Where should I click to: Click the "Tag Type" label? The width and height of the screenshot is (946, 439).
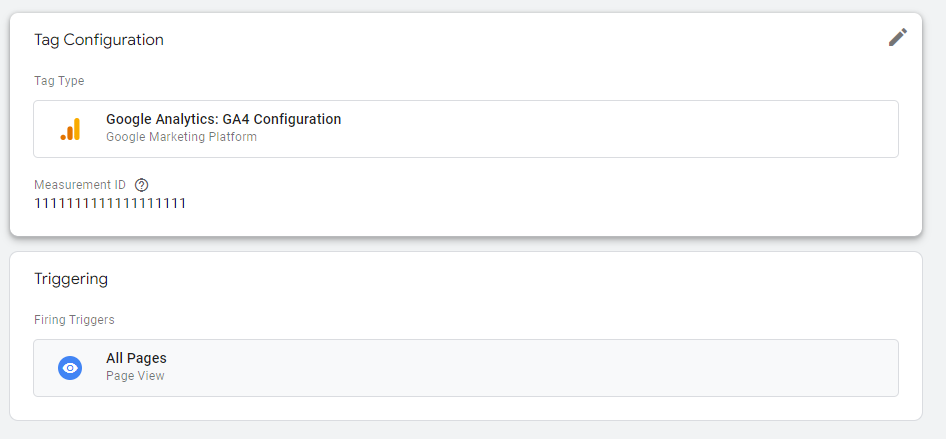click(x=59, y=81)
